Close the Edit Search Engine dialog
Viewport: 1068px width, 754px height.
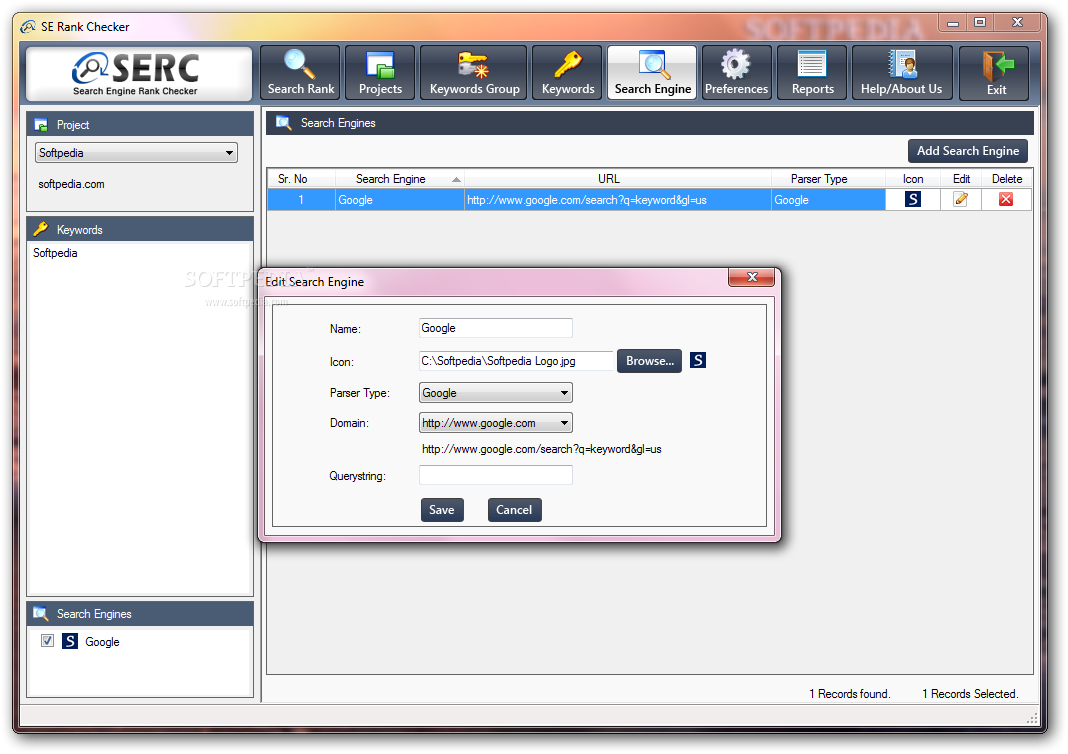coord(751,277)
